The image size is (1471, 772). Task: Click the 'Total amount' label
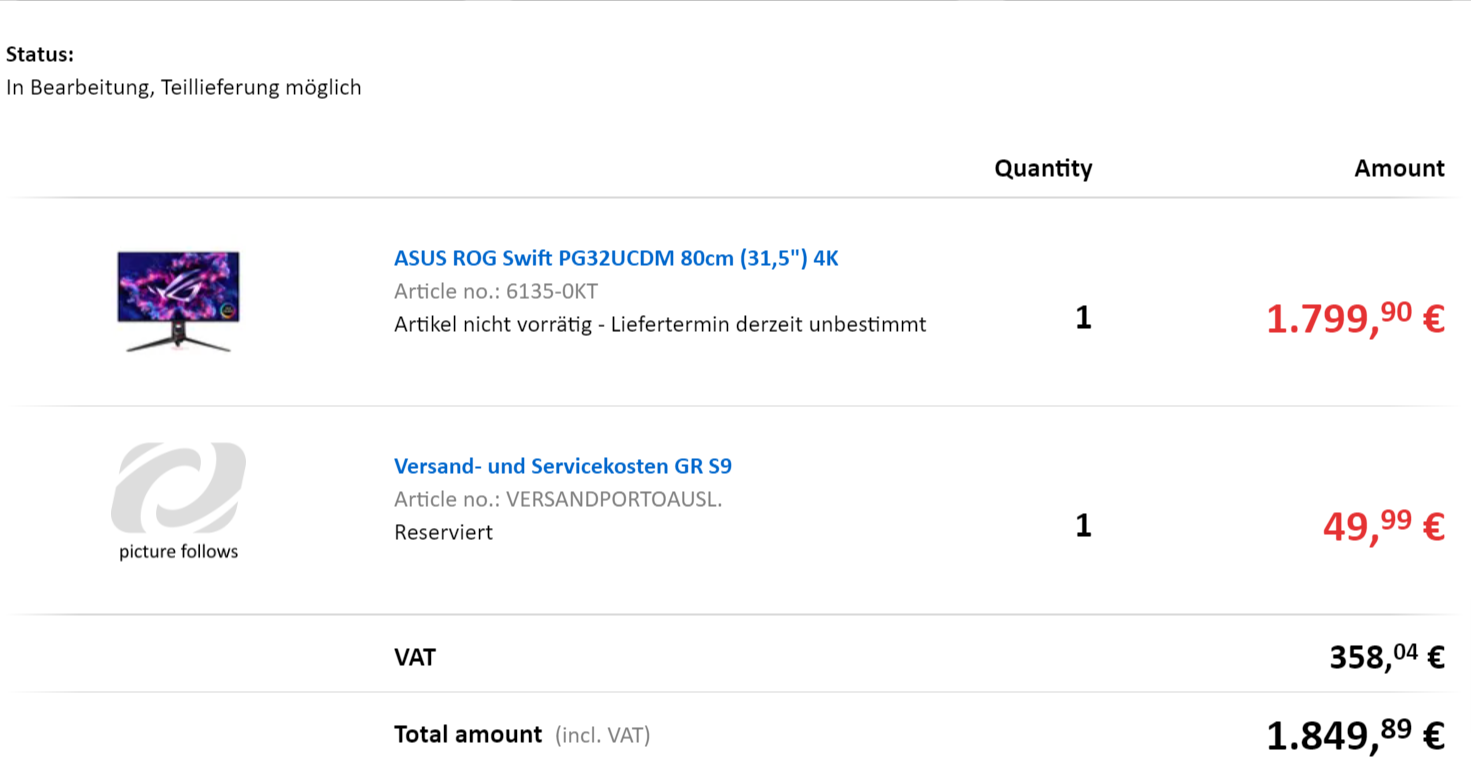tap(468, 735)
